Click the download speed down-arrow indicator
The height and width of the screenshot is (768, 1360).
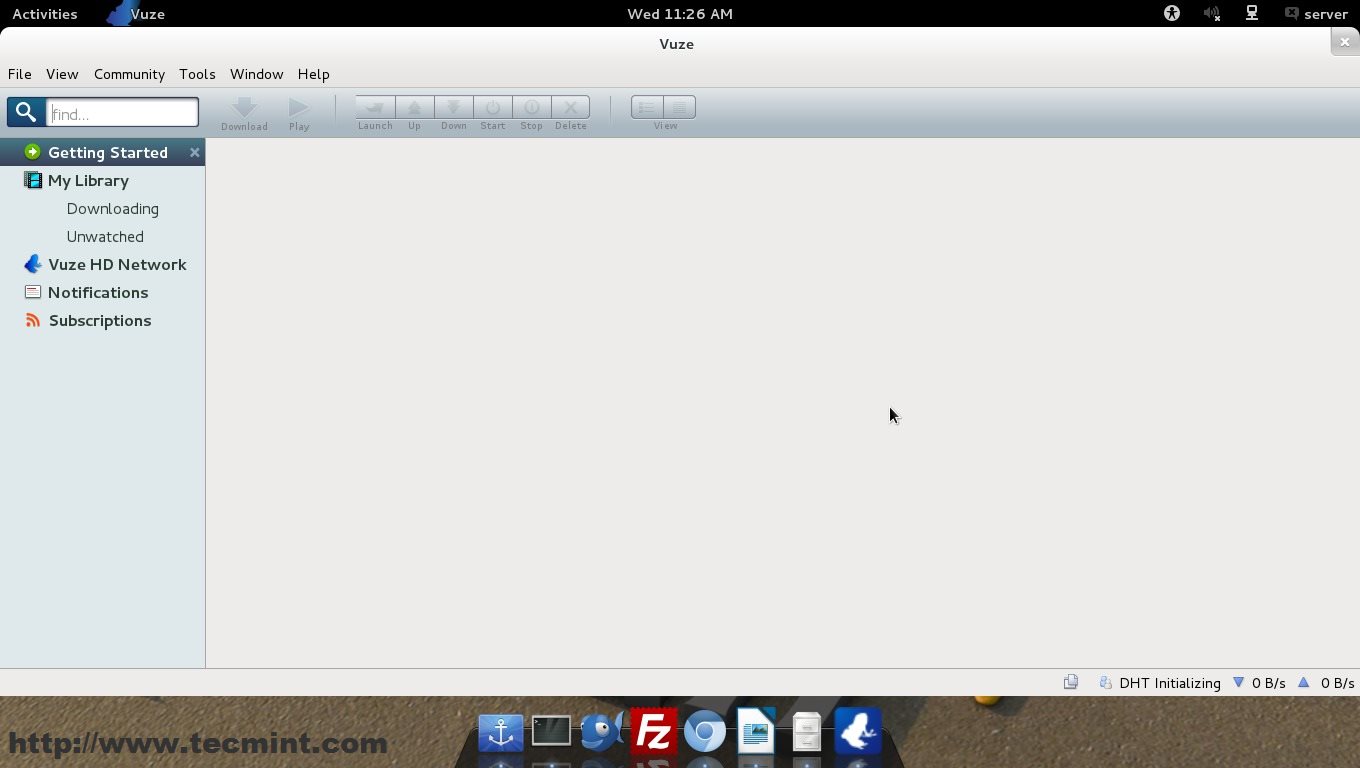click(1238, 682)
